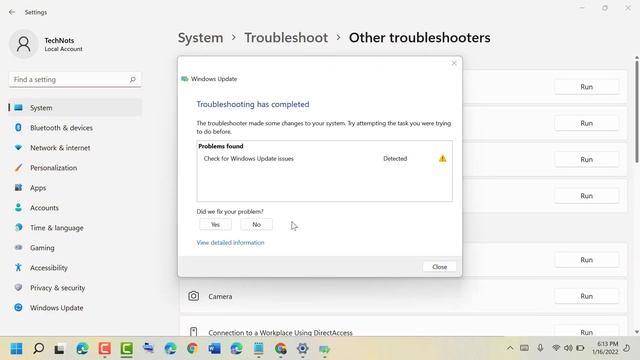Open Notepad from the taskbar
This screenshot has height=360, width=640.
point(258,349)
